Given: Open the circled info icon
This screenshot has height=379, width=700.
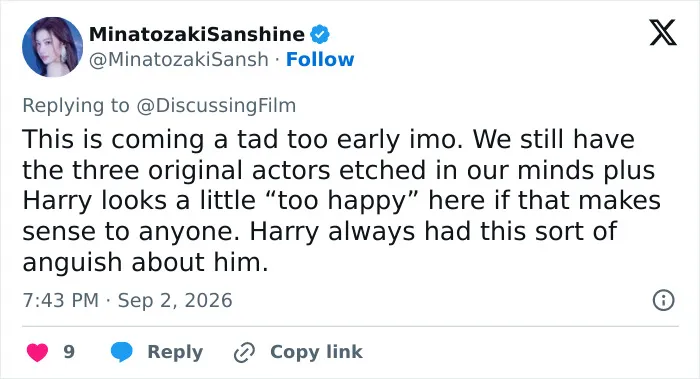Looking at the screenshot, I should 663,300.
